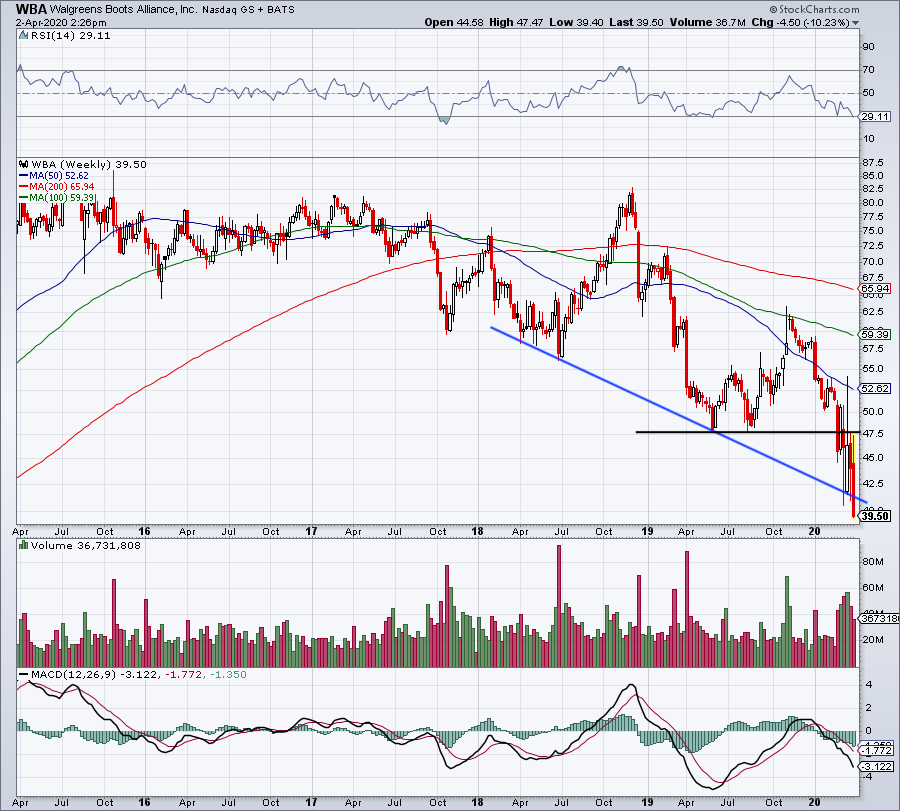Click the 65.94 red MA tag on price axis
This screenshot has width=900, height=811.
coord(875,289)
